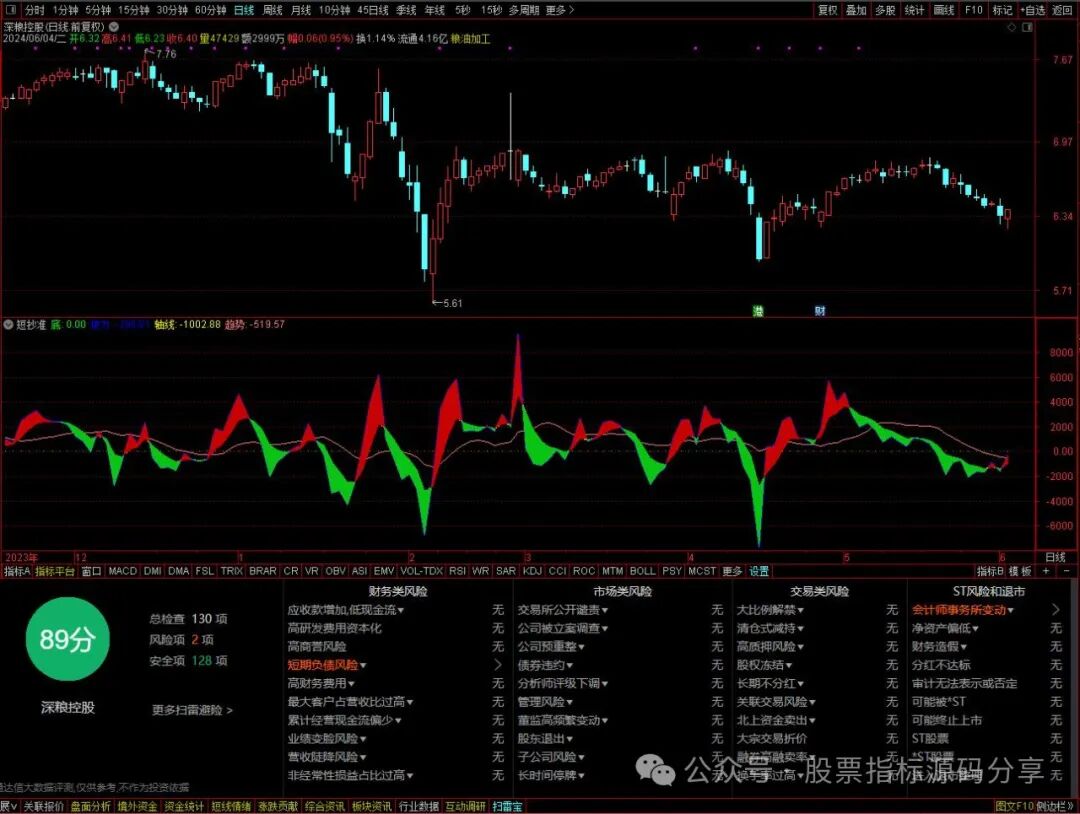
Task: Expand 交易所公开谴责 dropdown
Action: coord(605,610)
